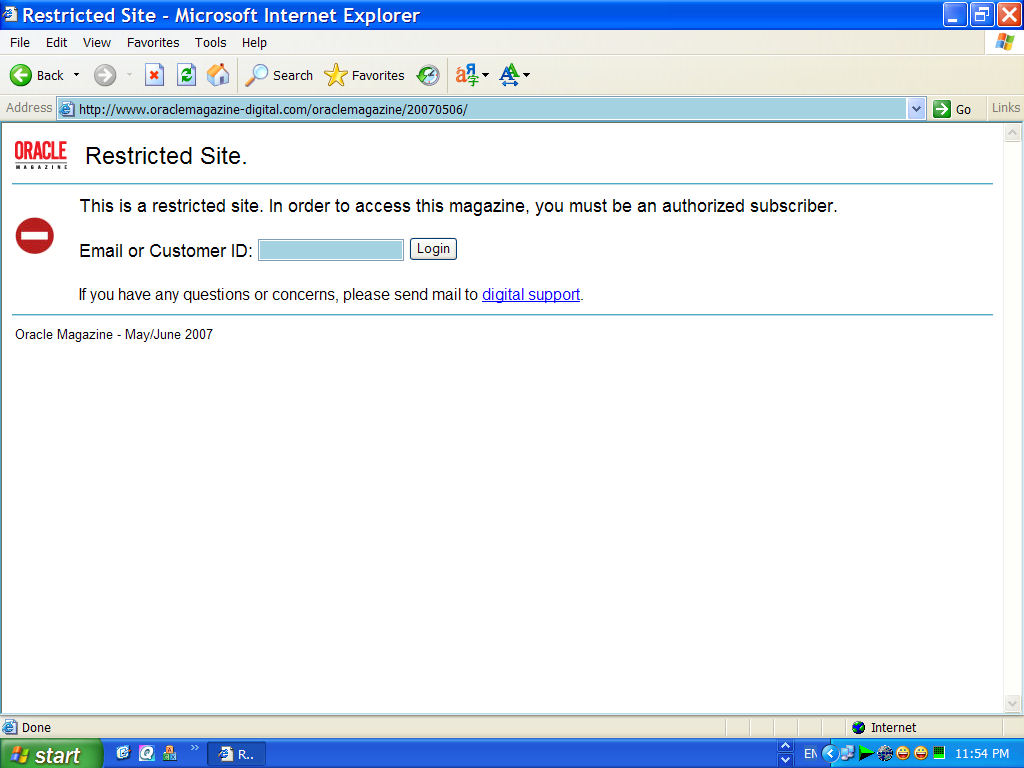Viewport: 1024px width, 768px height.
Task: Open the text size toolbar dropdown
Action: click(527, 75)
